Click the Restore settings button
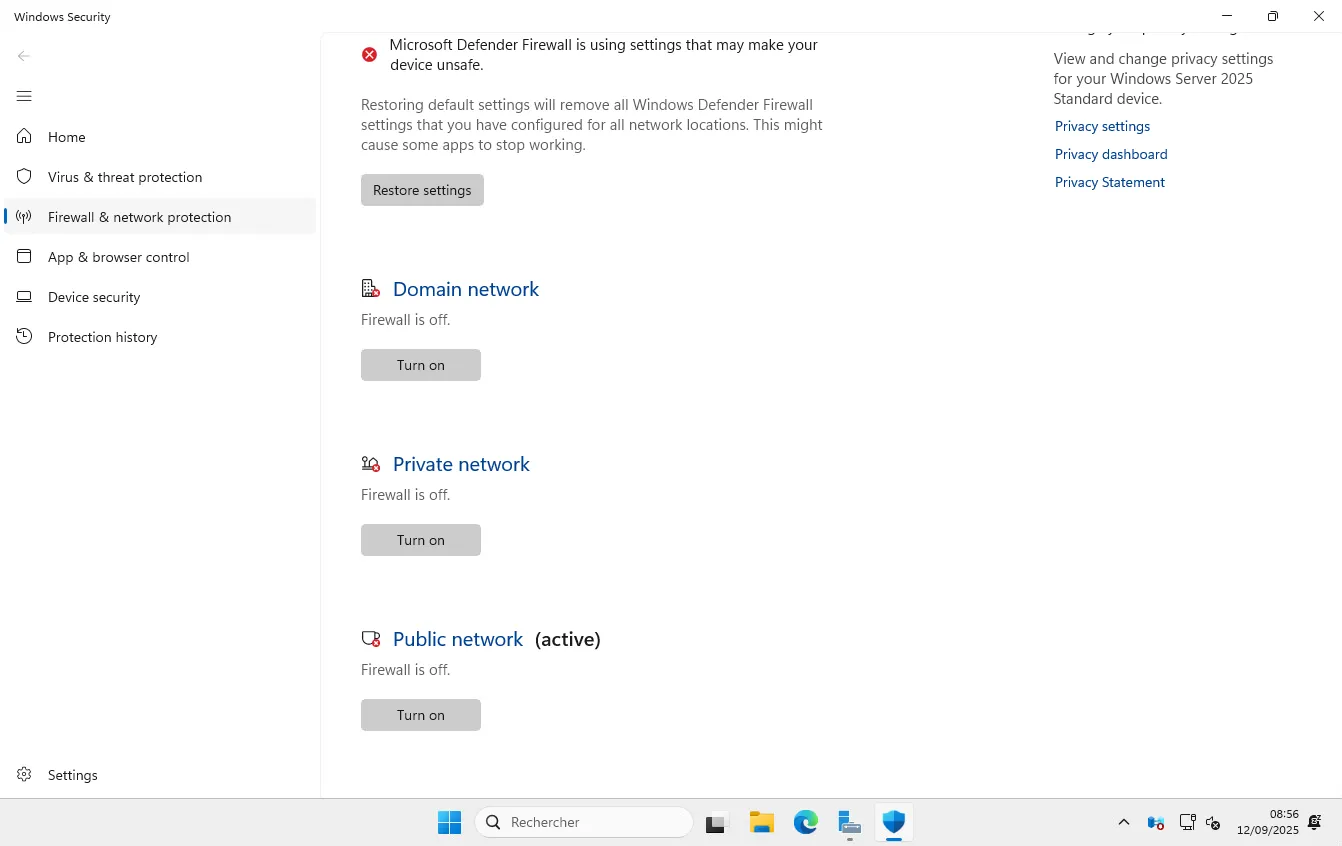This screenshot has height=846, width=1342. [422, 190]
